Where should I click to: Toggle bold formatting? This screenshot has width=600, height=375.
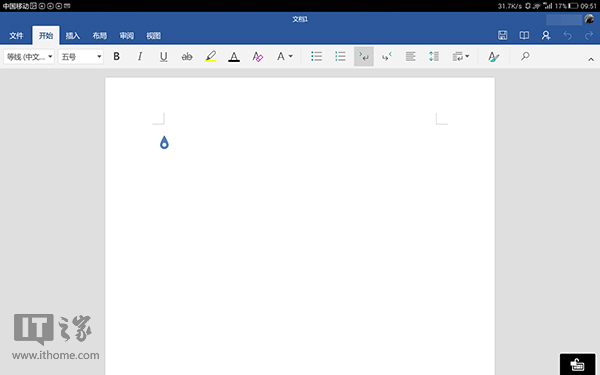tap(117, 57)
